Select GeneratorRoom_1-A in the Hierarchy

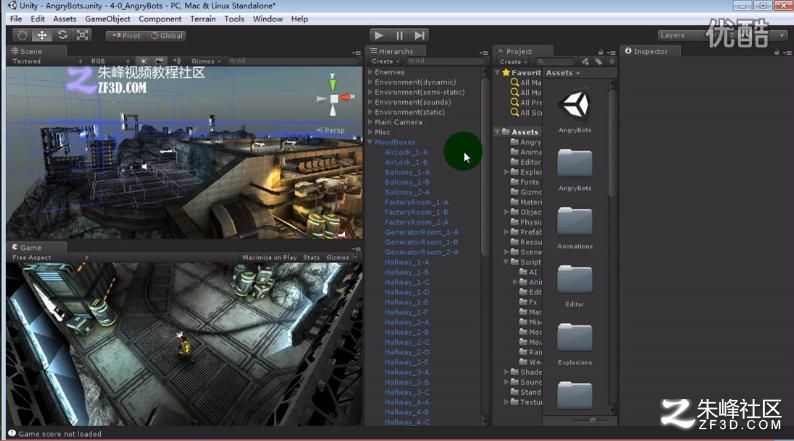pos(421,232)
